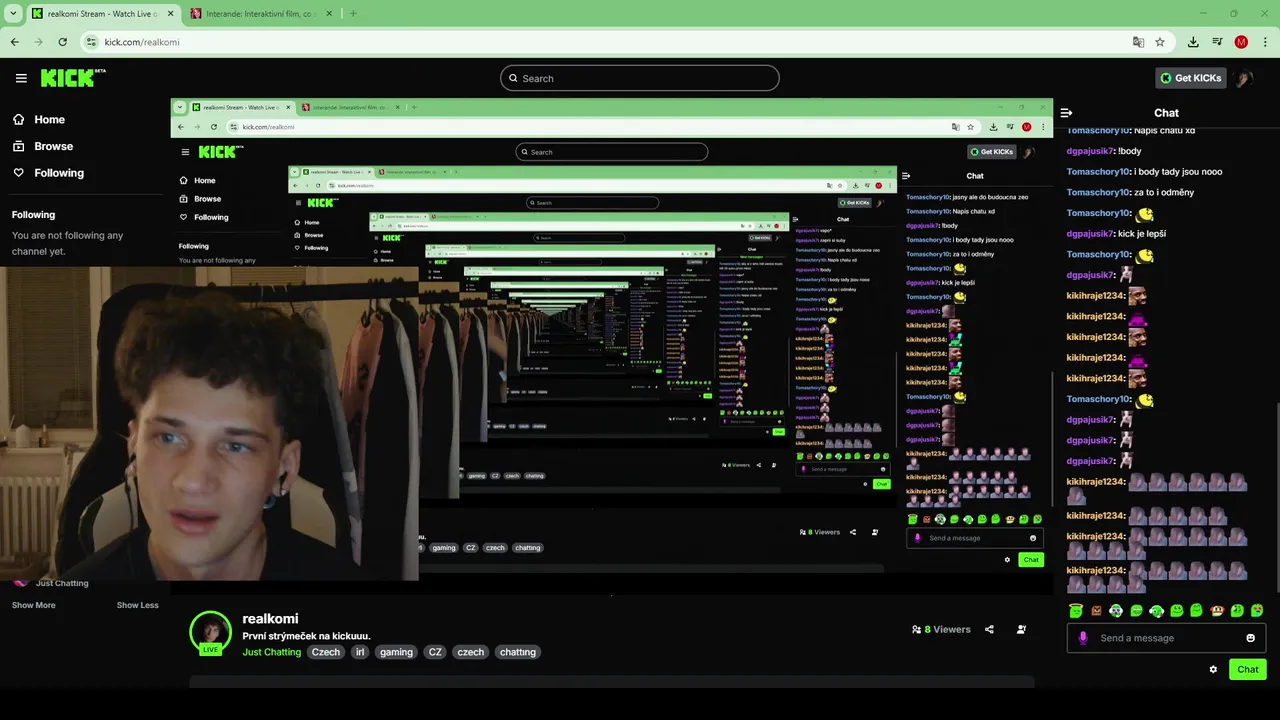
Task: Select the chatting tag
Action: point(518,652)
